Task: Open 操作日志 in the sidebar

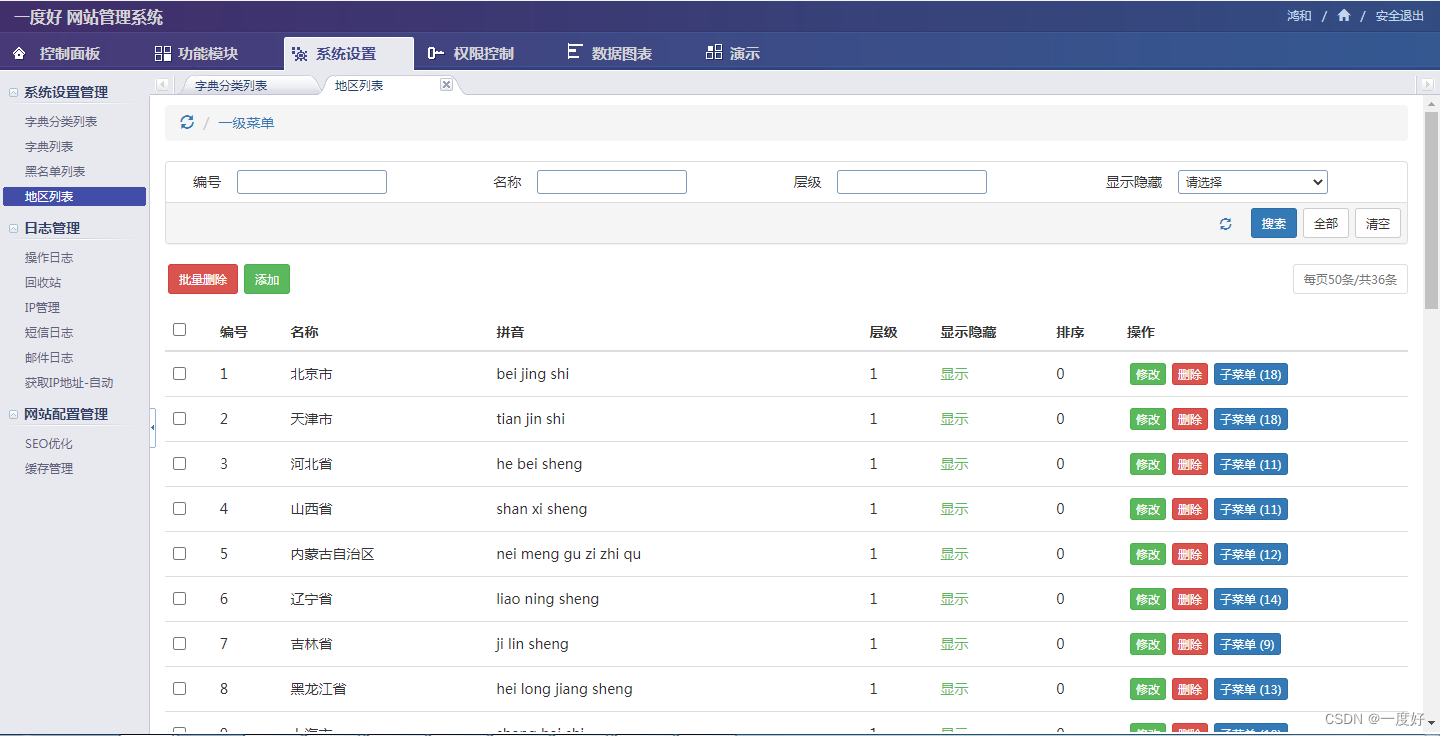Action: pyautogui.click(x=49, y=258)
